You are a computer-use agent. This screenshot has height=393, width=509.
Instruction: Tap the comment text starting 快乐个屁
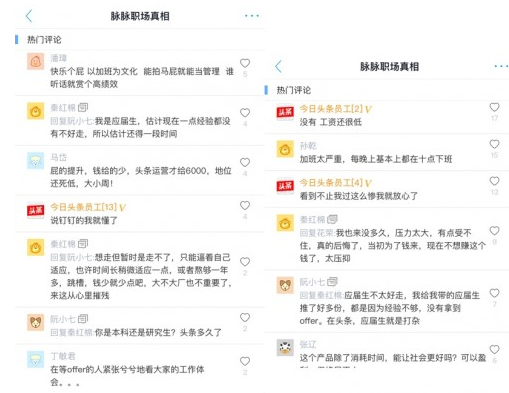pyautogui.click(x=142, y=78)
